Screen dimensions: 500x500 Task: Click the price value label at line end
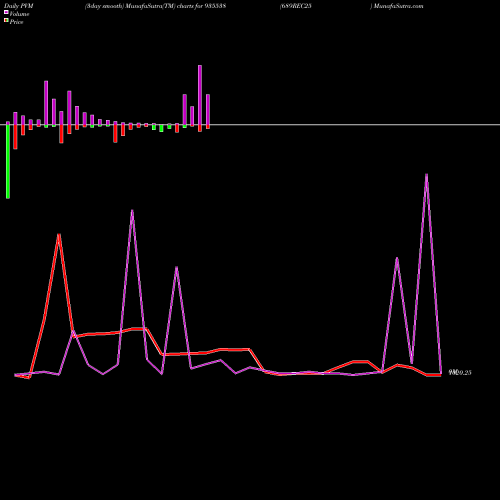(x=460, y=372)
